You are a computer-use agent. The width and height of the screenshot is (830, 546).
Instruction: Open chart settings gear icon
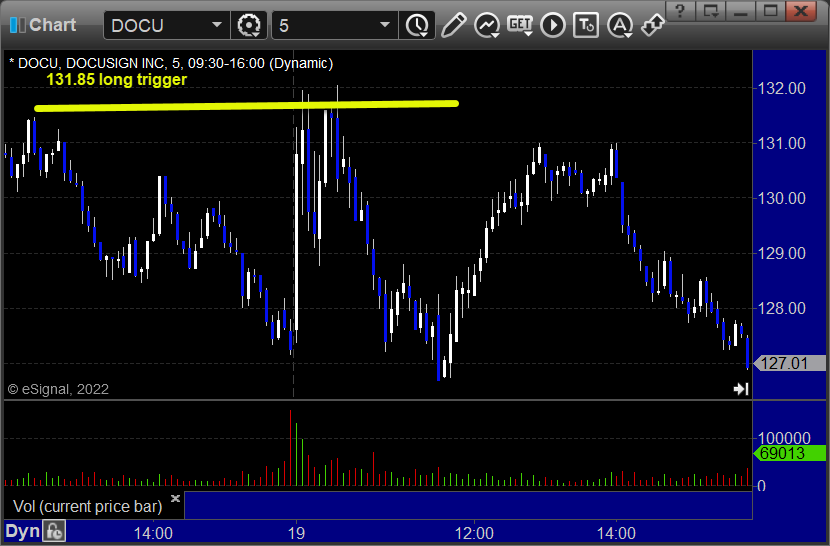pos(249,25)
